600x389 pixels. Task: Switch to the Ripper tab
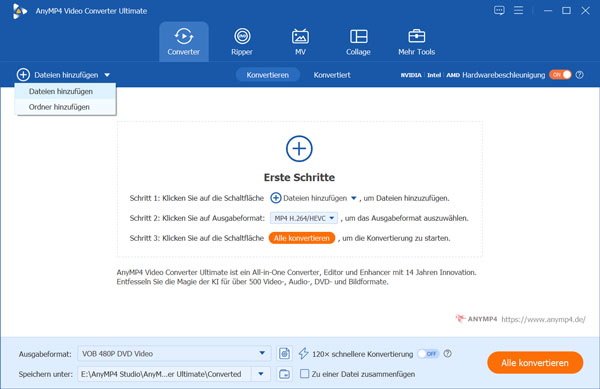point(242,42)
